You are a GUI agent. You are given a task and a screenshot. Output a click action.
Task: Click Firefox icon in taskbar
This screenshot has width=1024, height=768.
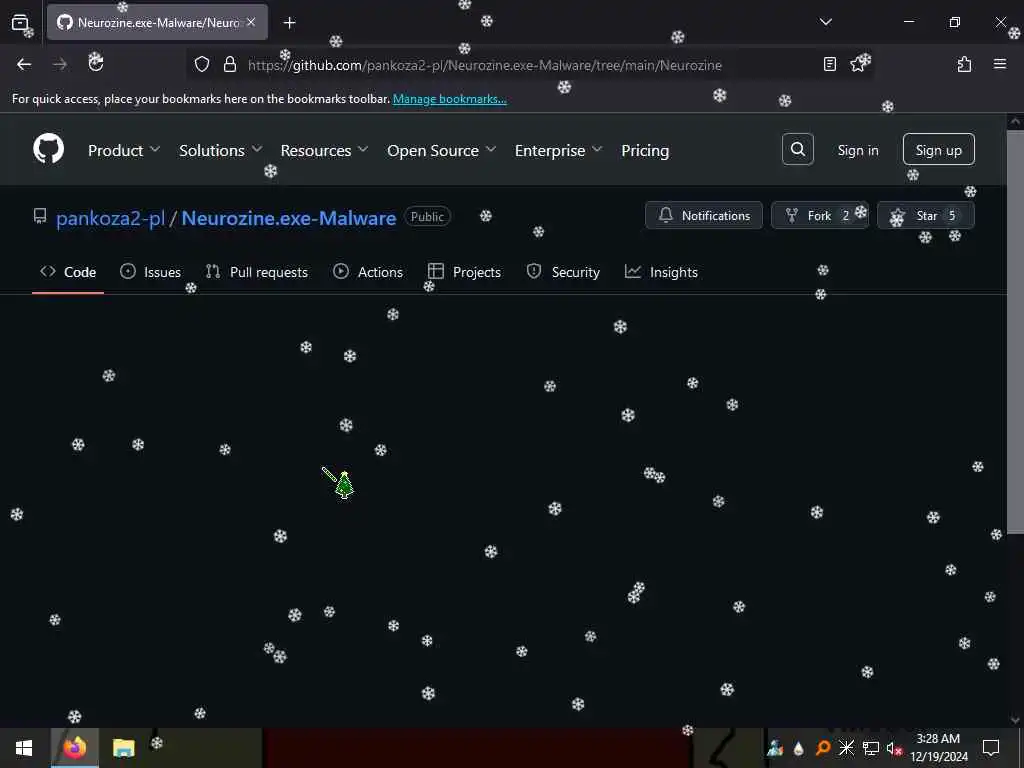point(75,748)
